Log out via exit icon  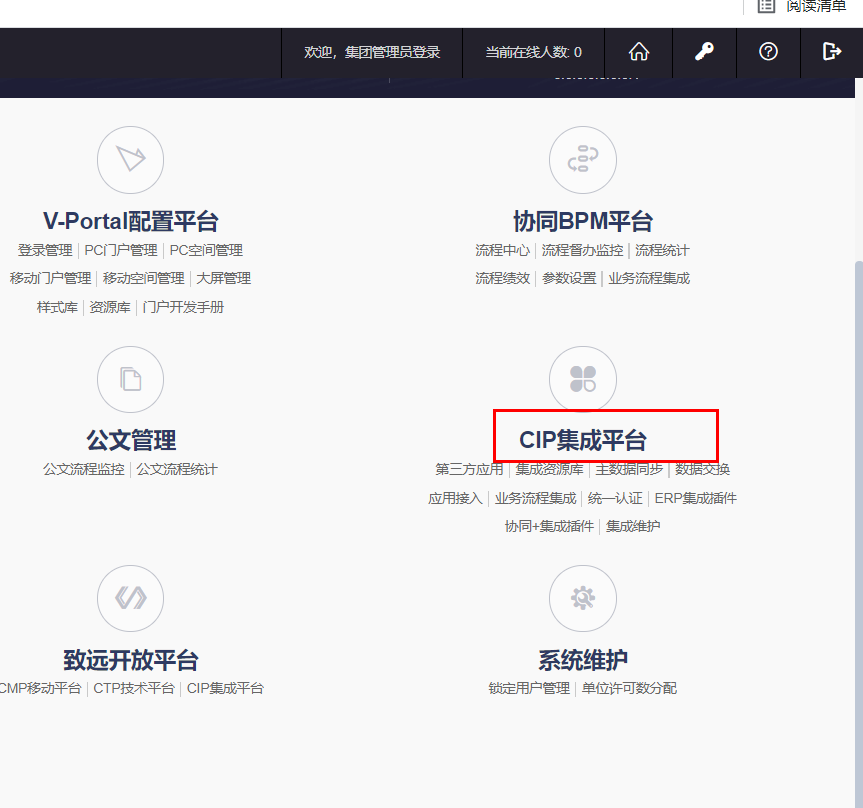pyautogui.click(x=832, y=52)
